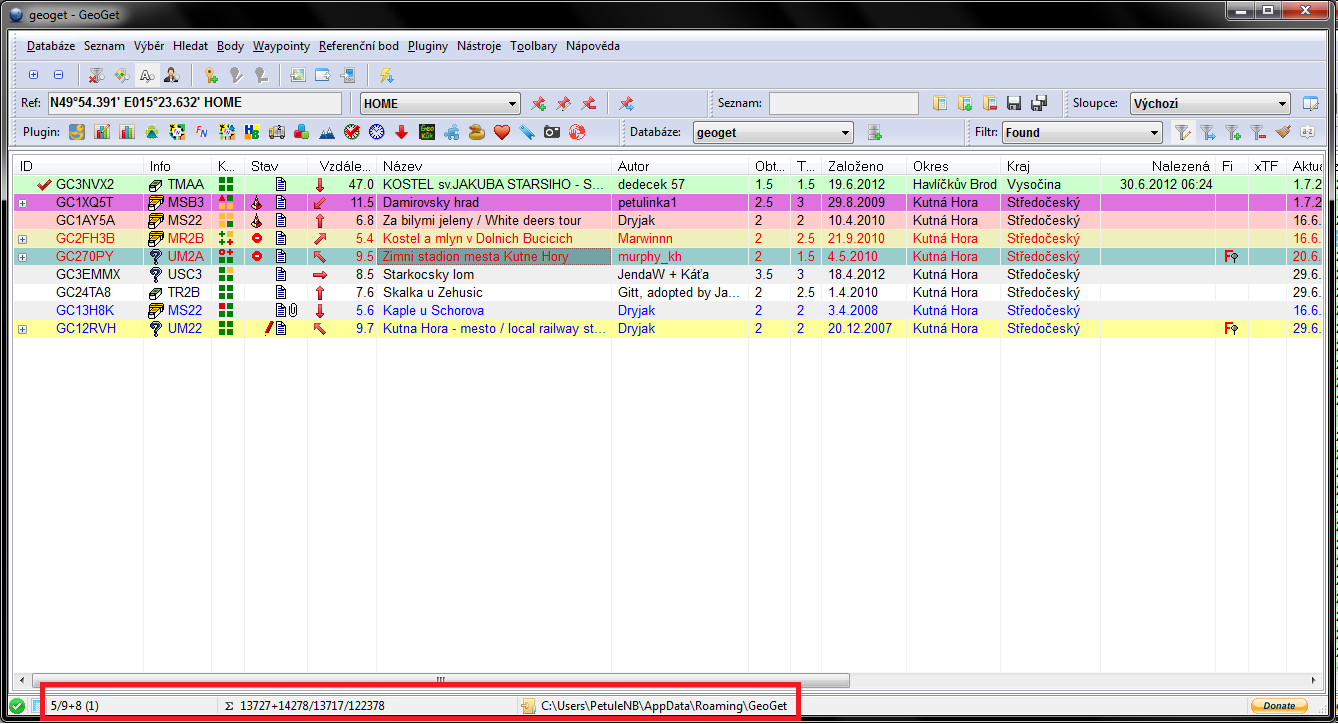Image resolution: width=1338 pixels, height=724 pixels.
Task: Click the database with green plus icon
Action: point(874,132)
